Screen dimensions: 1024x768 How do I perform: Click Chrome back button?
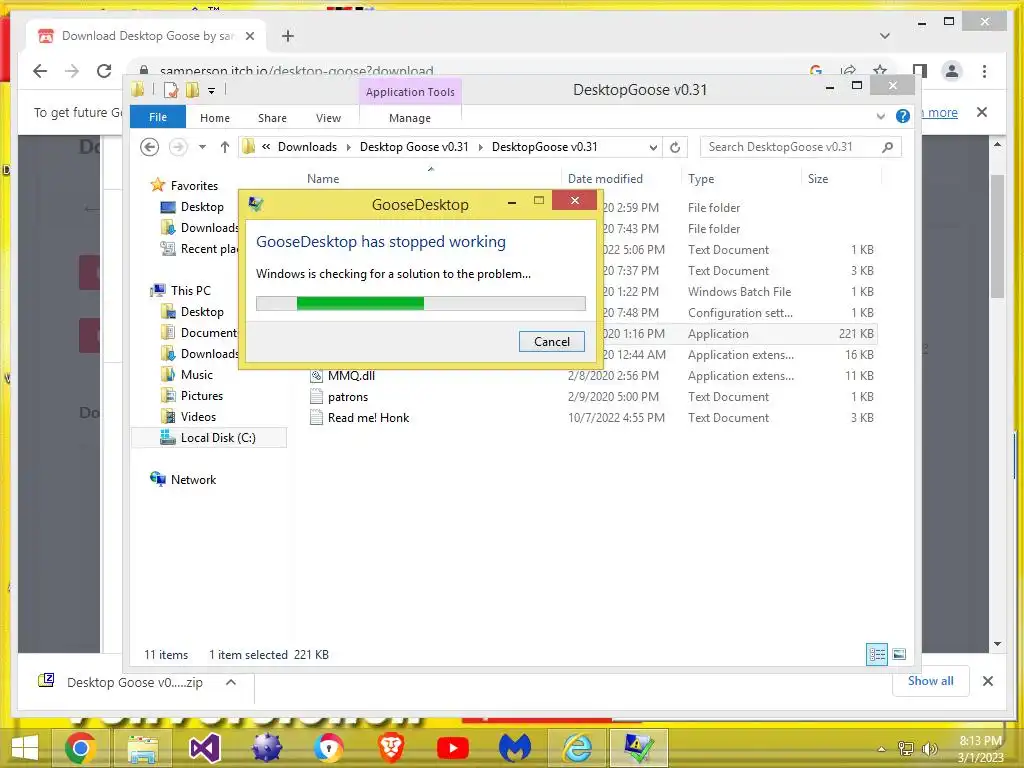click(40, 71)
